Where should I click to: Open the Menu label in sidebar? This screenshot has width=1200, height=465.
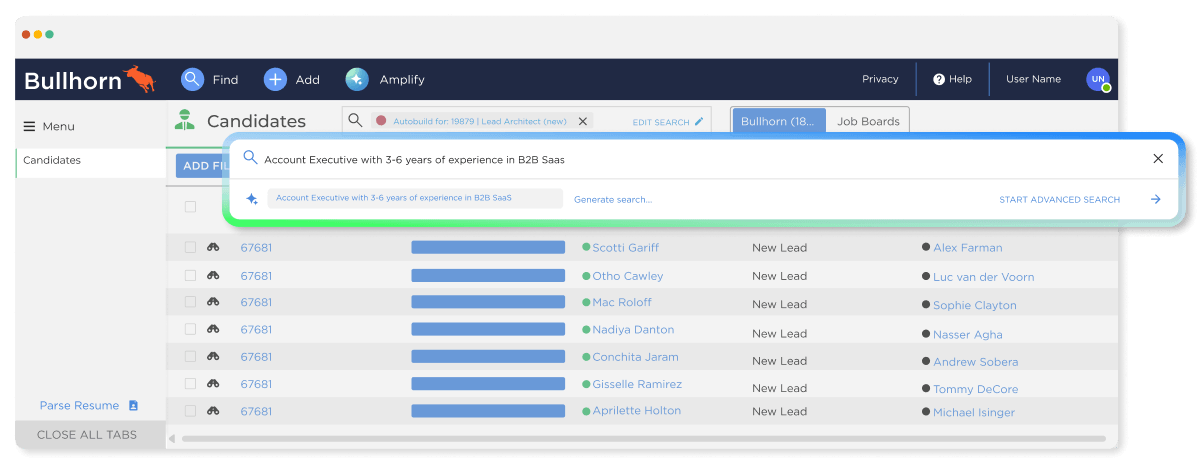58,126
